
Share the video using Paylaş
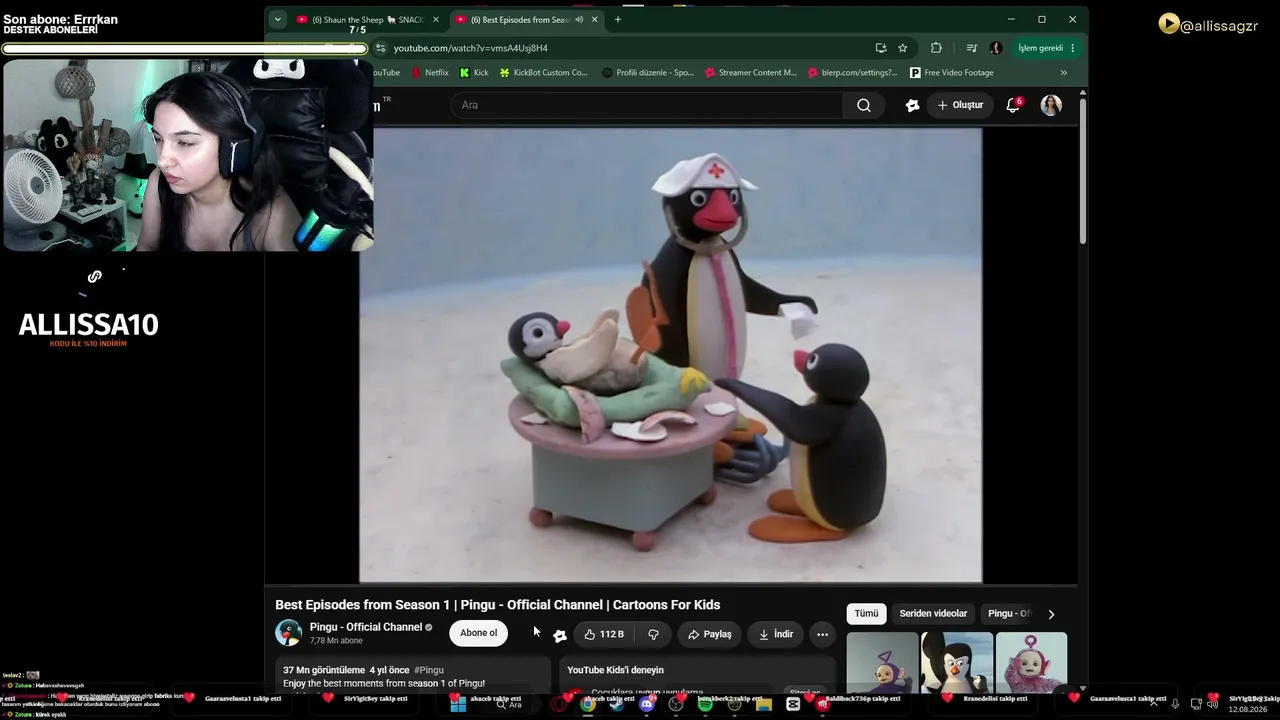[710, 634]
